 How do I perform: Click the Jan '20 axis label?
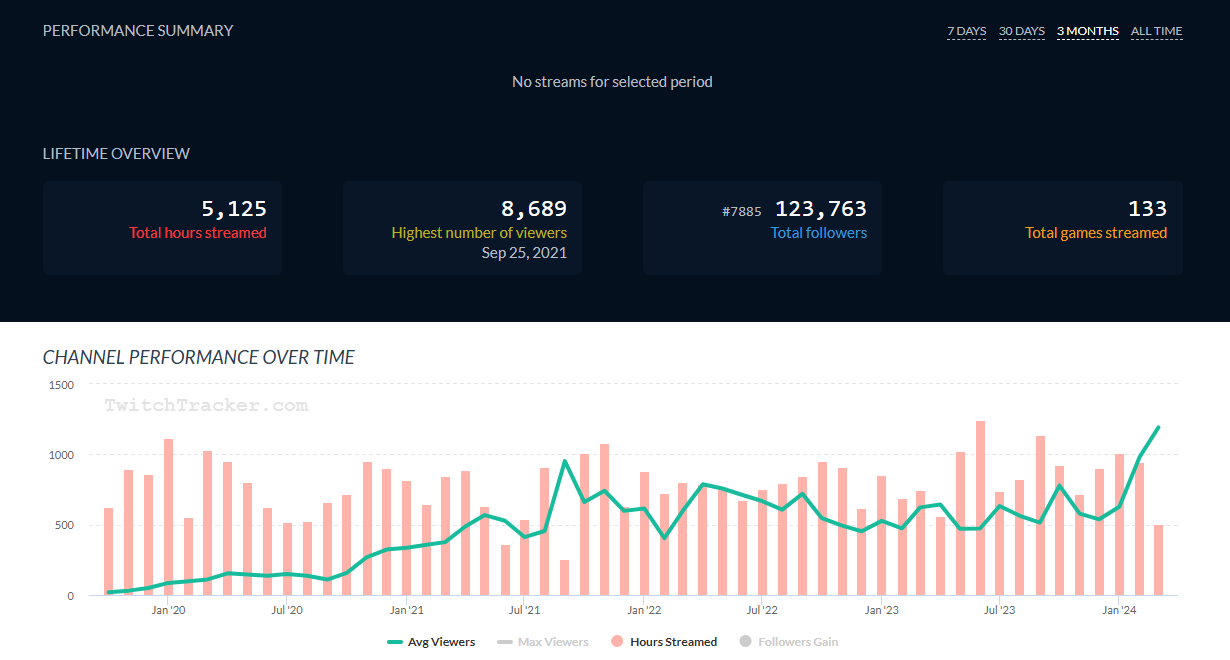coord(167,610)
